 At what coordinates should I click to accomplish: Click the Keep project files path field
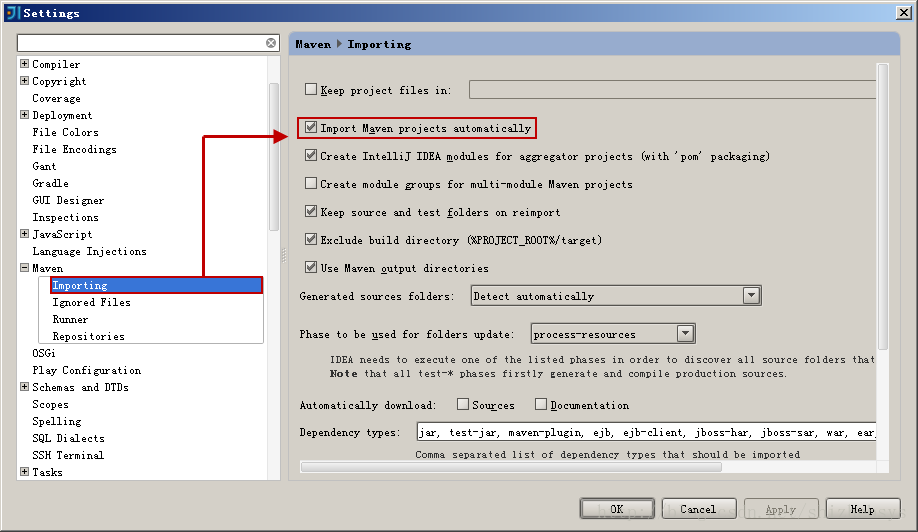(x=672, y=90)
